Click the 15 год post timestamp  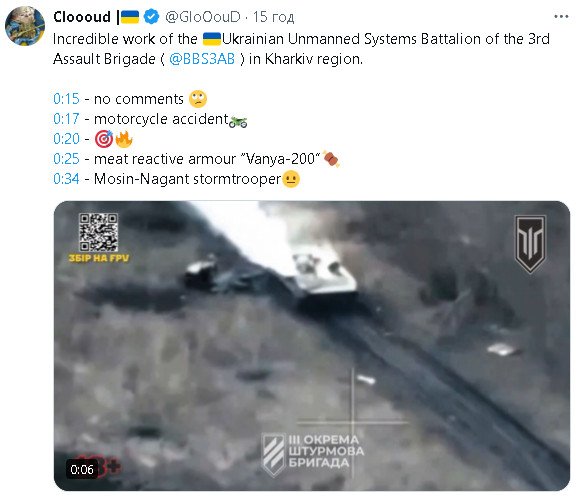(273, 17)
